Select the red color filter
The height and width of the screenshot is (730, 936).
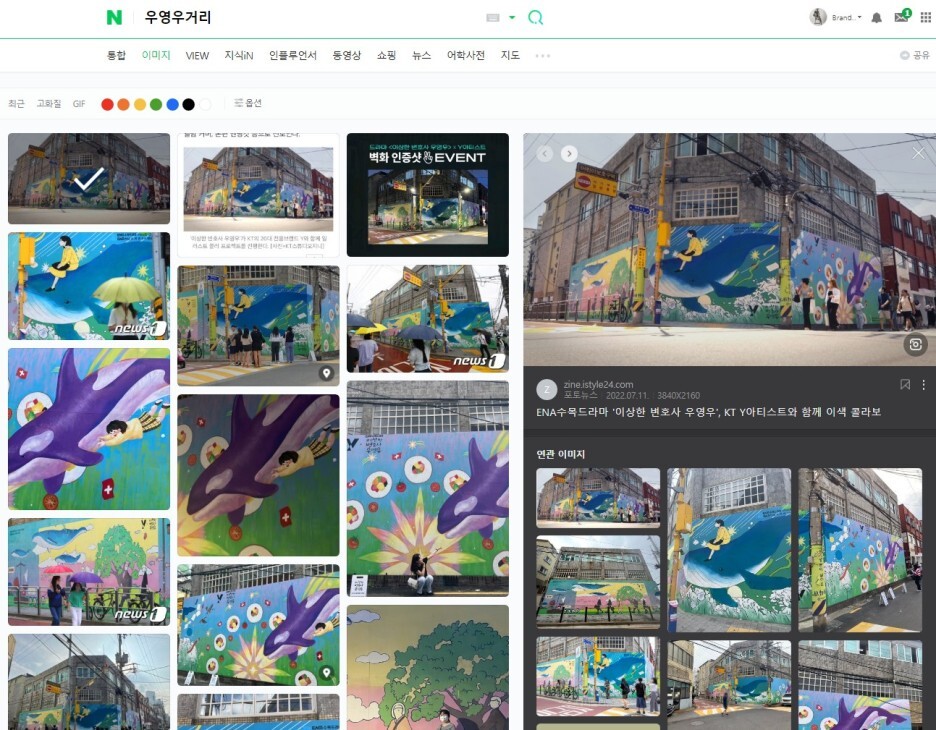[x=107, y=104]
